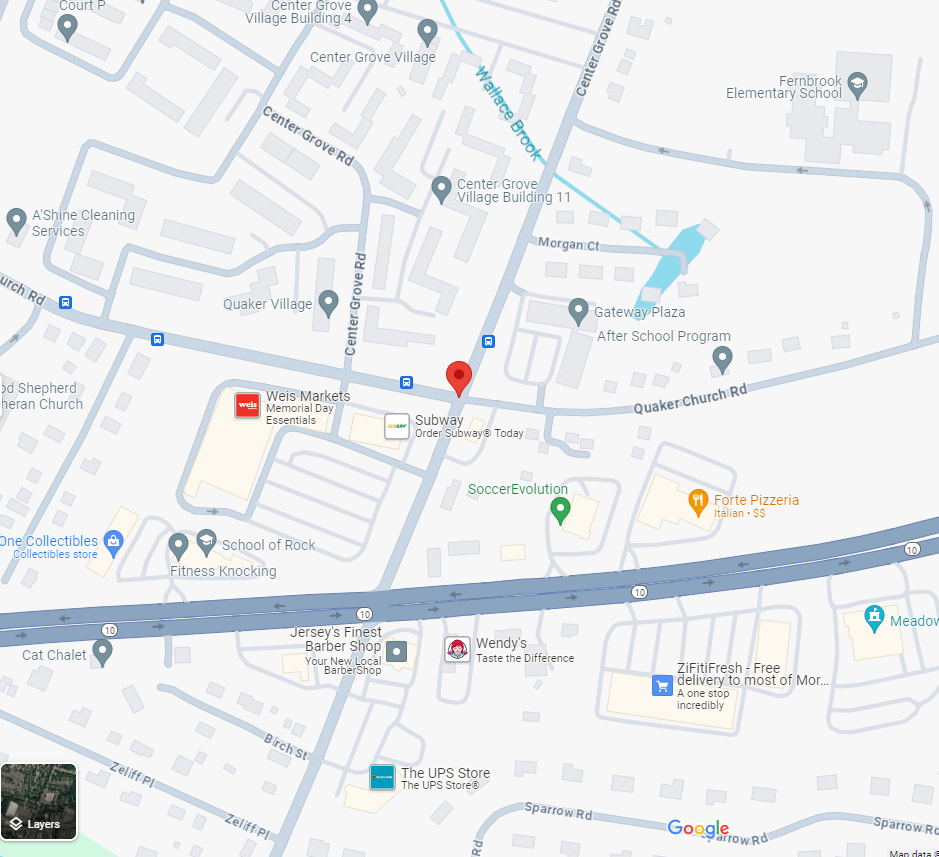This screenshot has height=857, width=939.
Task: Click the Google logo link
Action: tap(698, 828)
